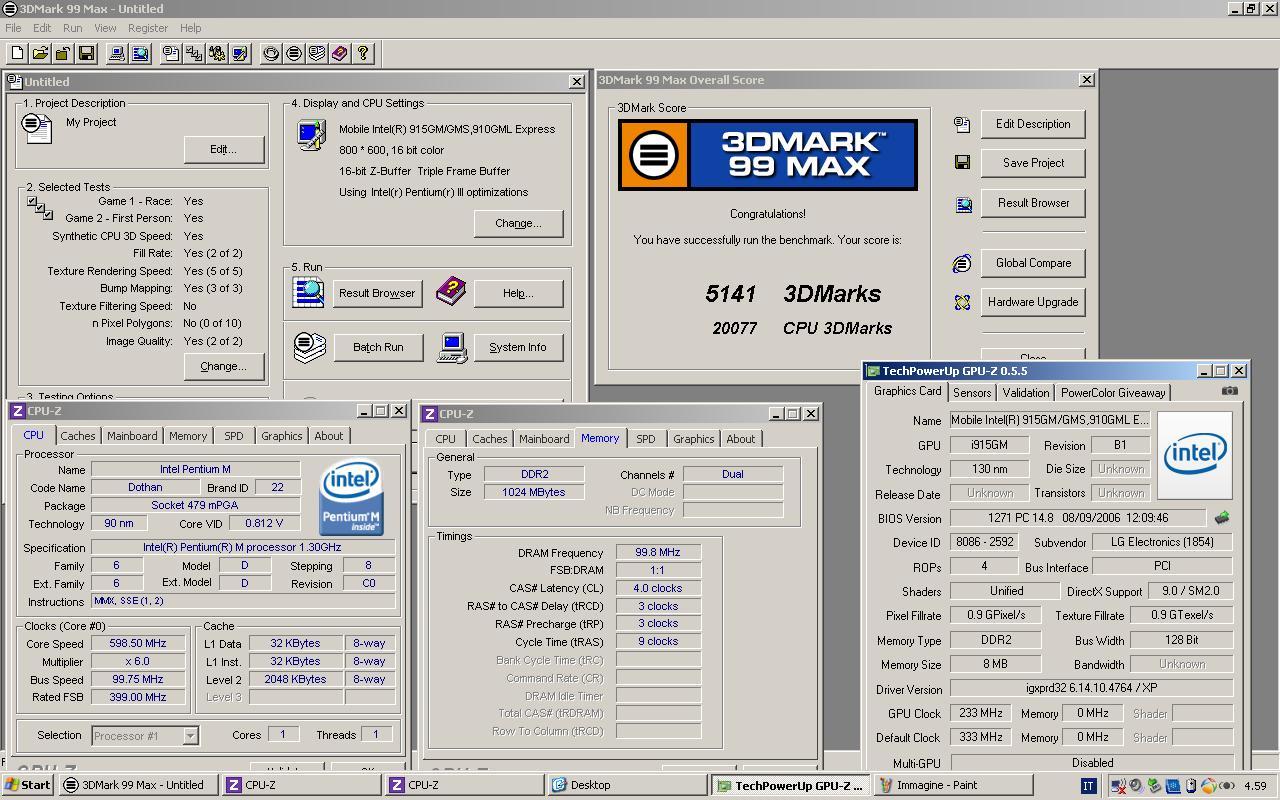Viewport: 1280px width, 800px height.
Task: Open the Sensors tab in GPU-Z
Action: (x=972, y=393)
